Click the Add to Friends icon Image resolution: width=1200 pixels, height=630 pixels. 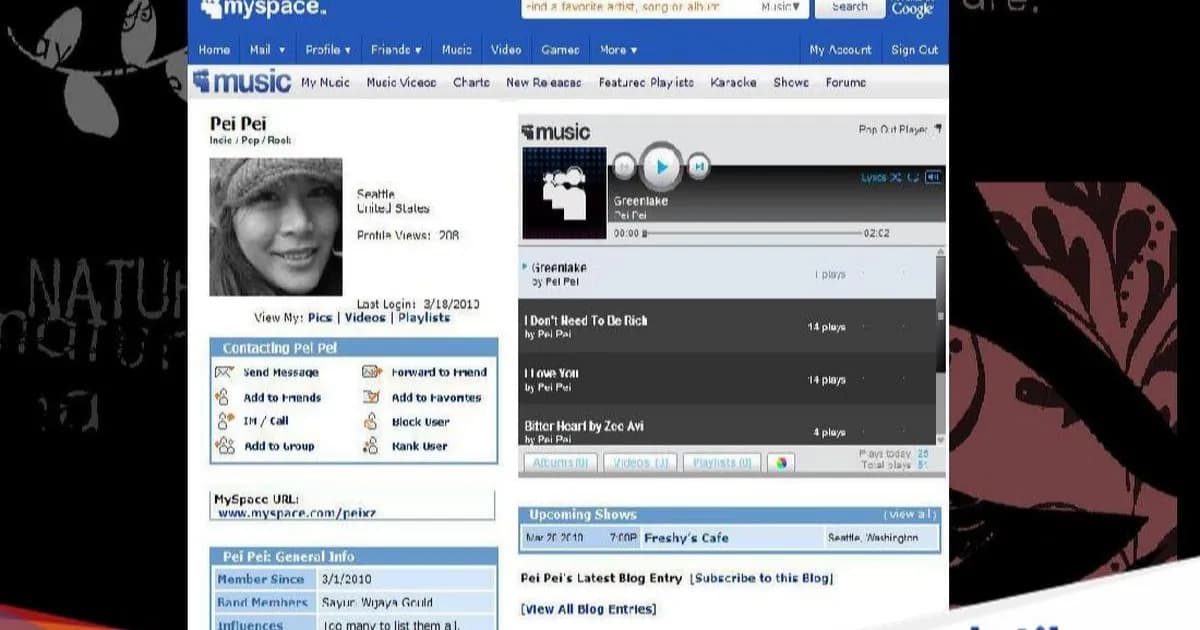(x=224, y=397)
